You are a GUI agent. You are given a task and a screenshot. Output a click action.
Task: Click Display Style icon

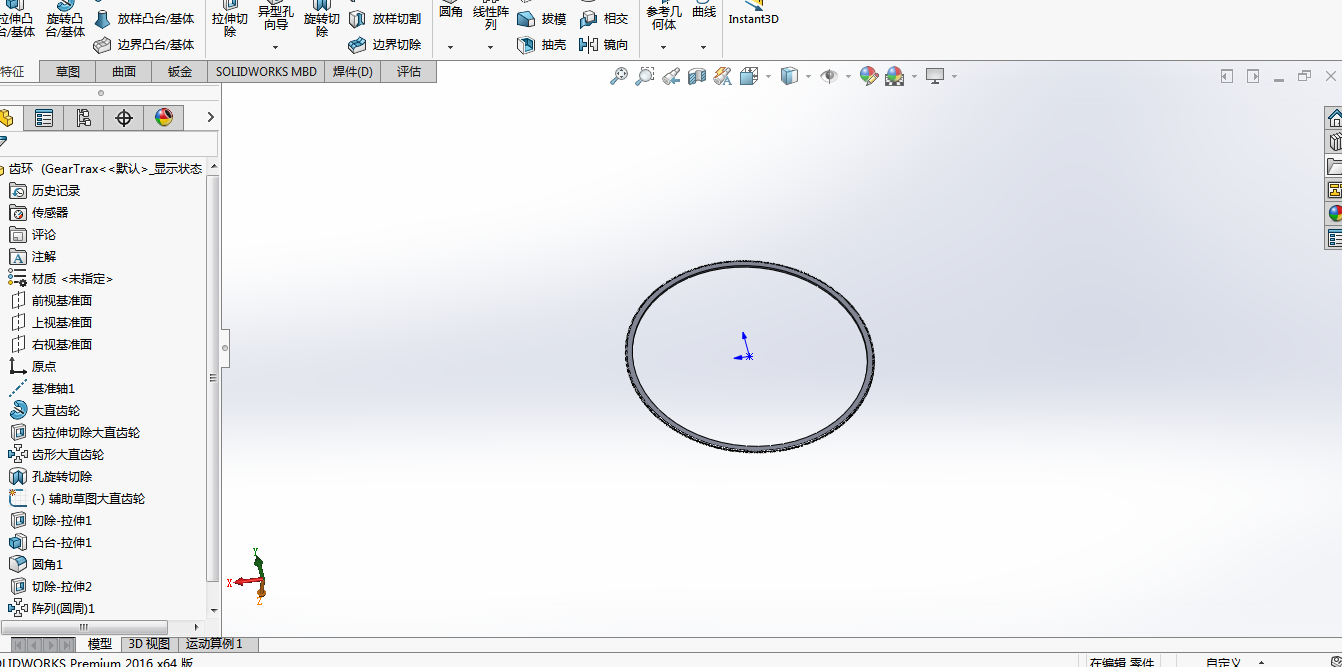[x=789, y=76]
